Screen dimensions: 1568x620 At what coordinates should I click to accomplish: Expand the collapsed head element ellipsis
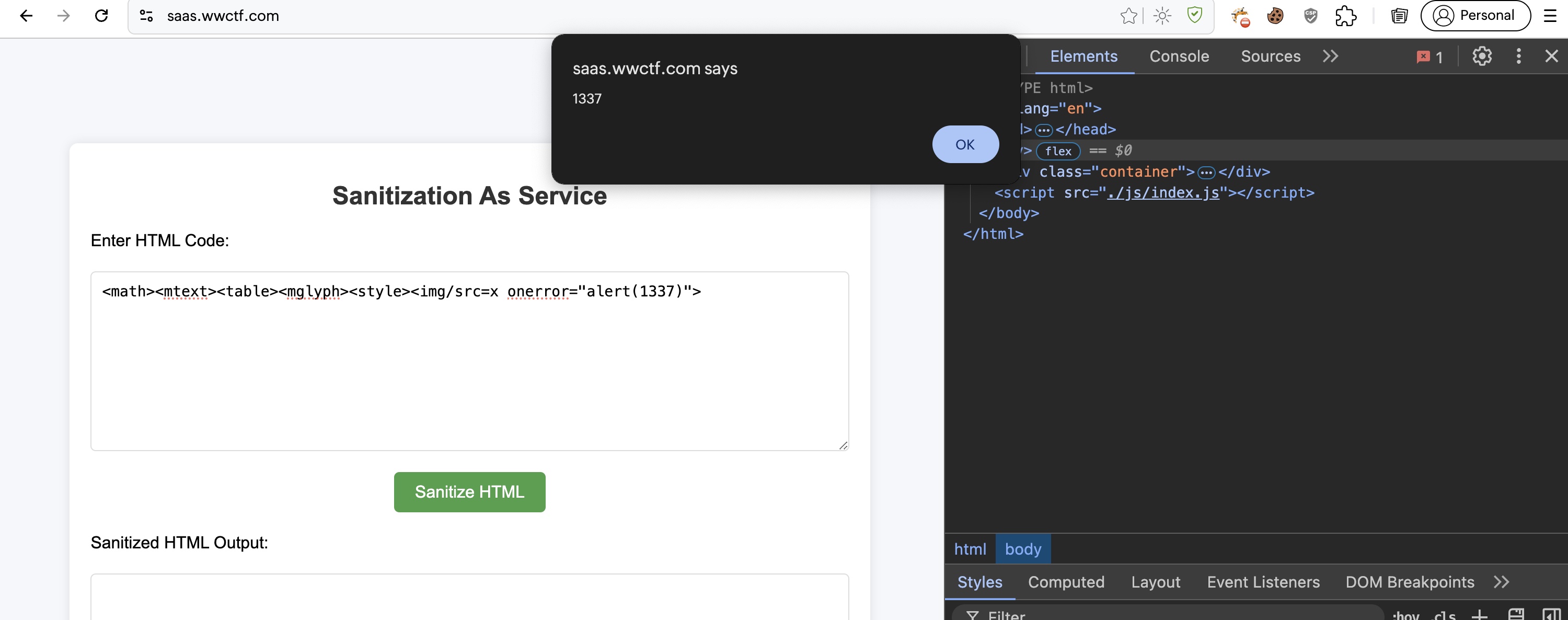click(x=1043, y=130)
